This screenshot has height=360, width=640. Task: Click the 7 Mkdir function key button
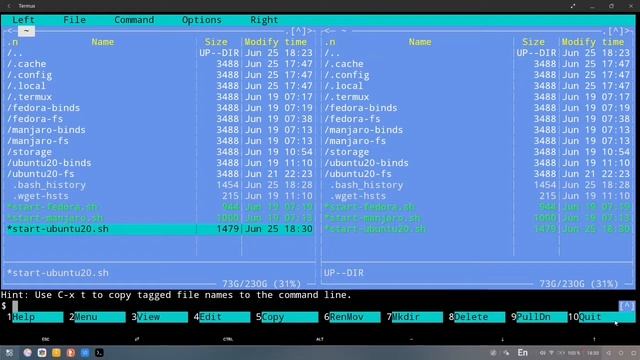415,317
